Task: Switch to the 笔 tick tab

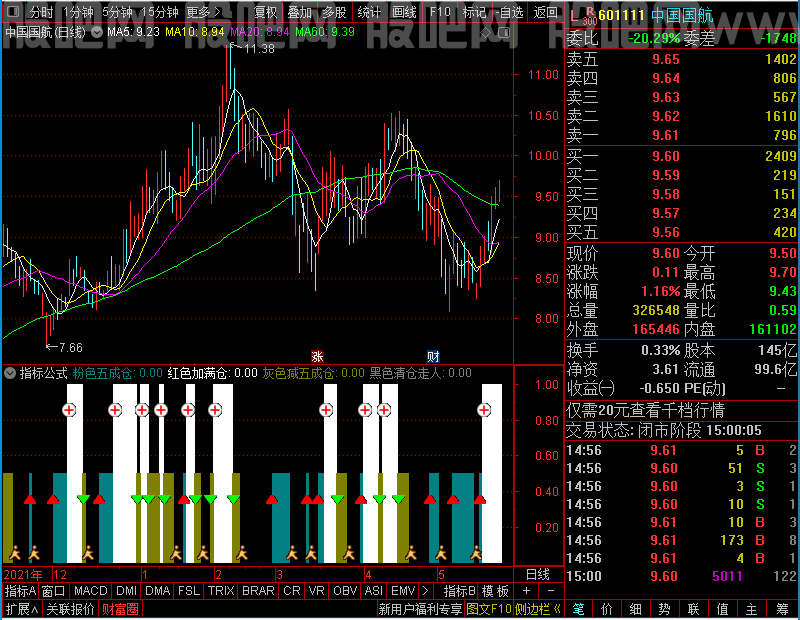Action: tap(579, 609)
